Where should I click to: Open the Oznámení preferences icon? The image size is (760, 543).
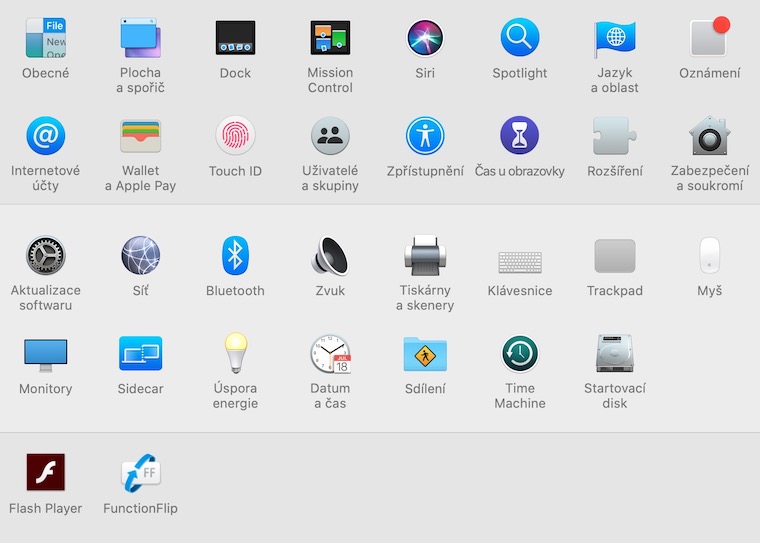(710, 37)
